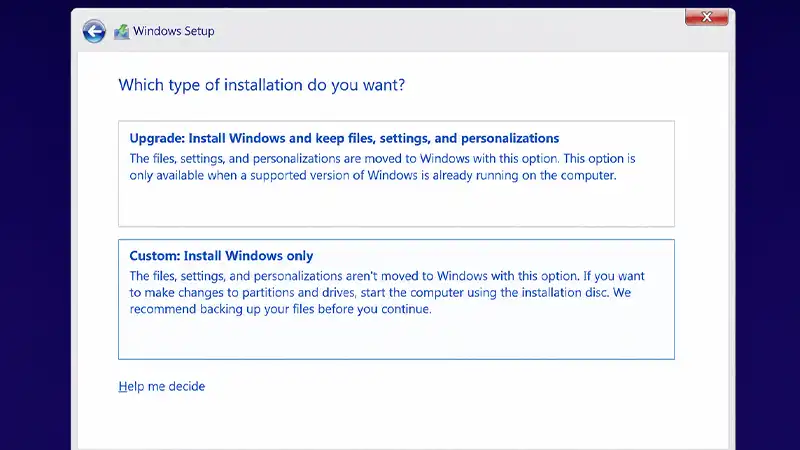800x450 pixels.
Task: Click the Upgrade option's description paragraph
Action: (382, 167)
